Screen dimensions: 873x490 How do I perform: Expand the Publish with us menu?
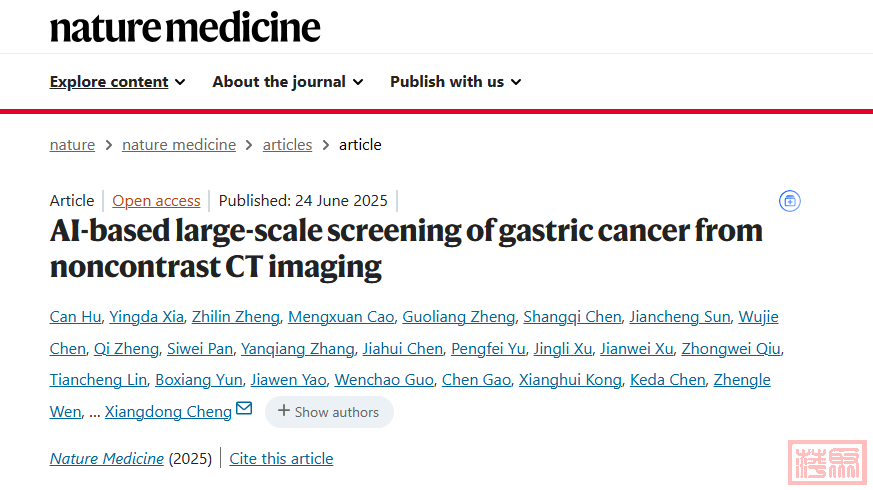455,82
